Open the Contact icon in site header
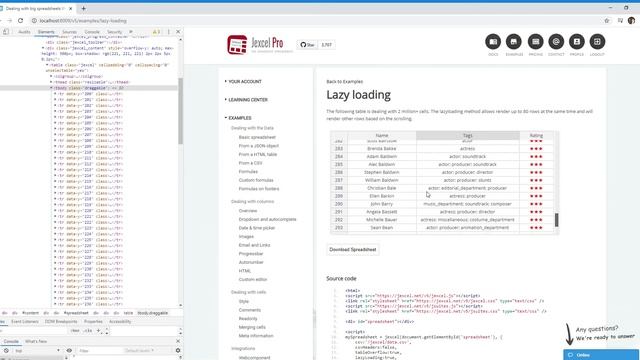640x360 pixels. point(556,42)
